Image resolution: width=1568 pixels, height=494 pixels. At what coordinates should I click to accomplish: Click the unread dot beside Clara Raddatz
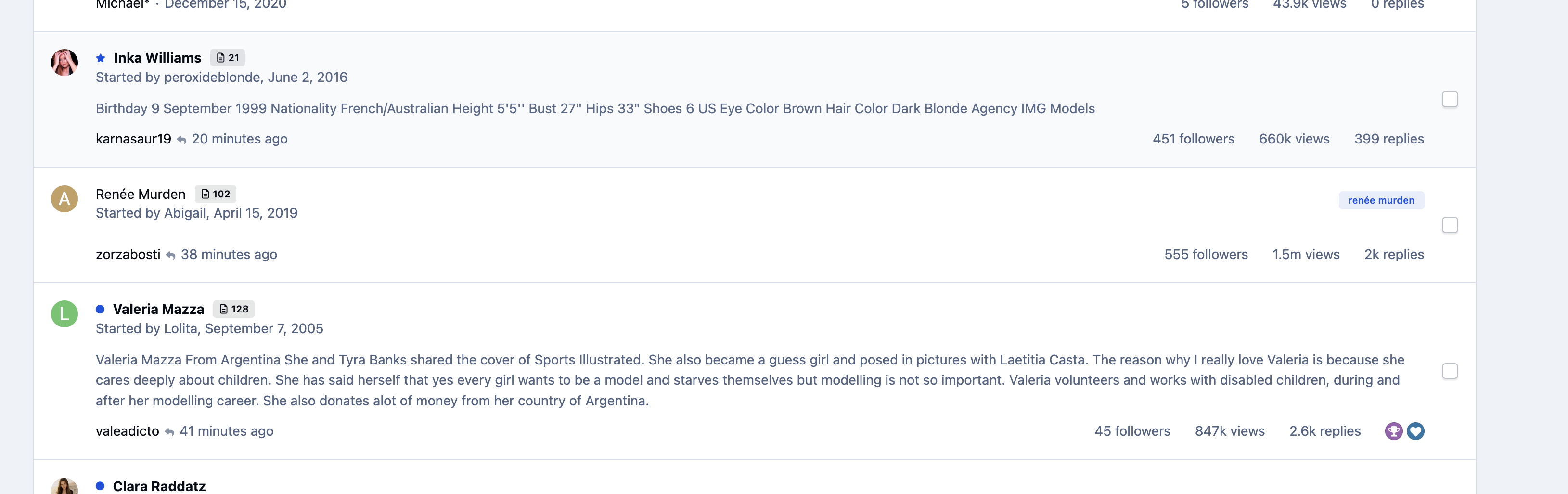click(100, 486)
